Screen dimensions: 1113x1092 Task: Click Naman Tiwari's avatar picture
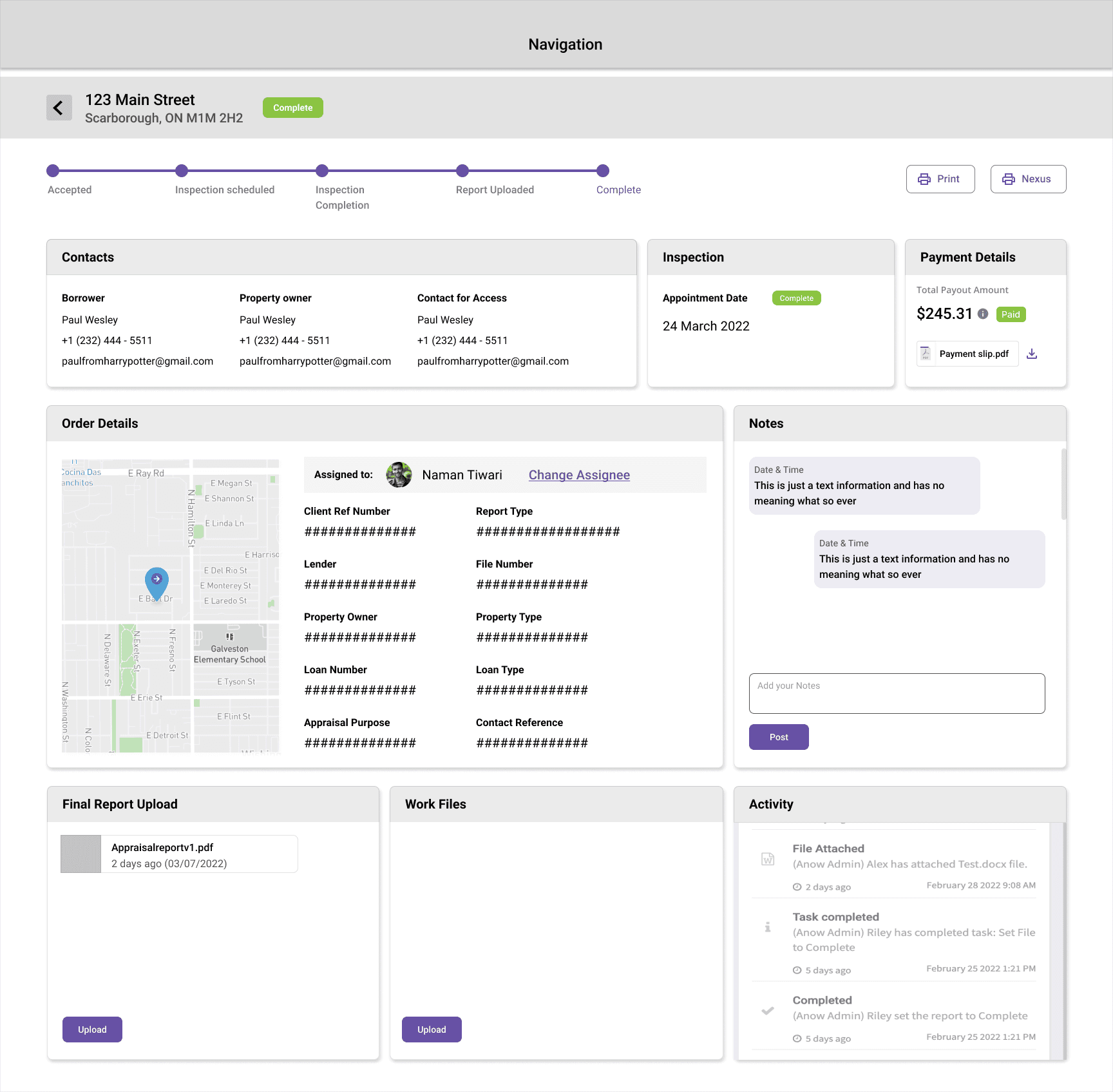pyautogui.click(x=399, y=475)
